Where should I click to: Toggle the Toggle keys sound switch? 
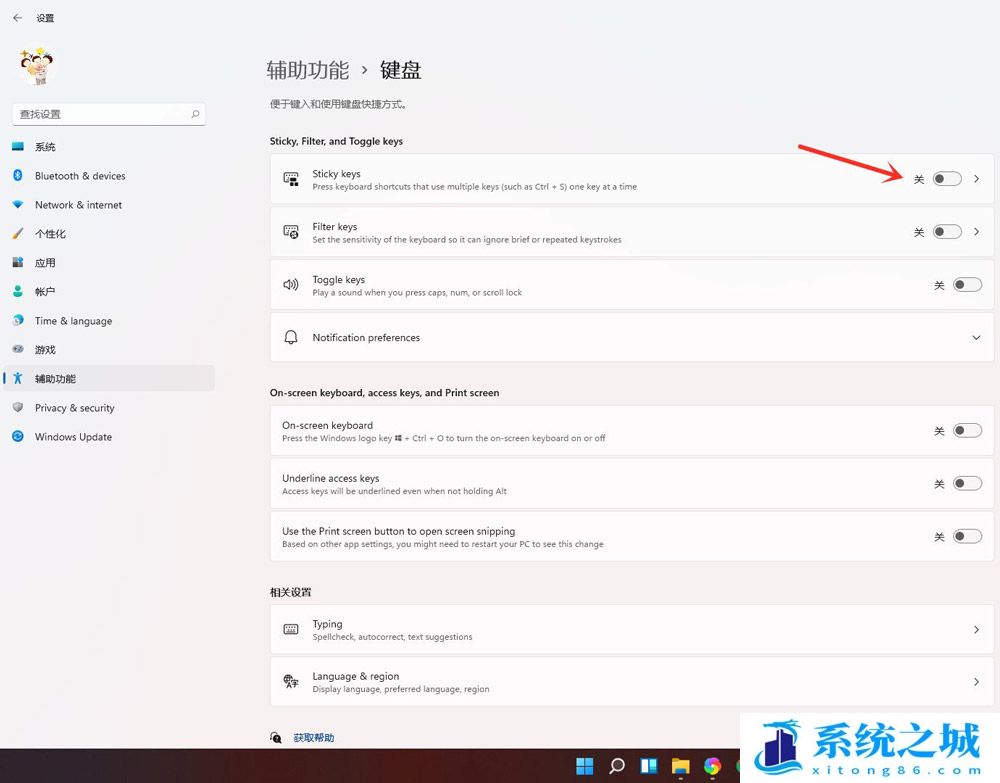tap(966, 285)
